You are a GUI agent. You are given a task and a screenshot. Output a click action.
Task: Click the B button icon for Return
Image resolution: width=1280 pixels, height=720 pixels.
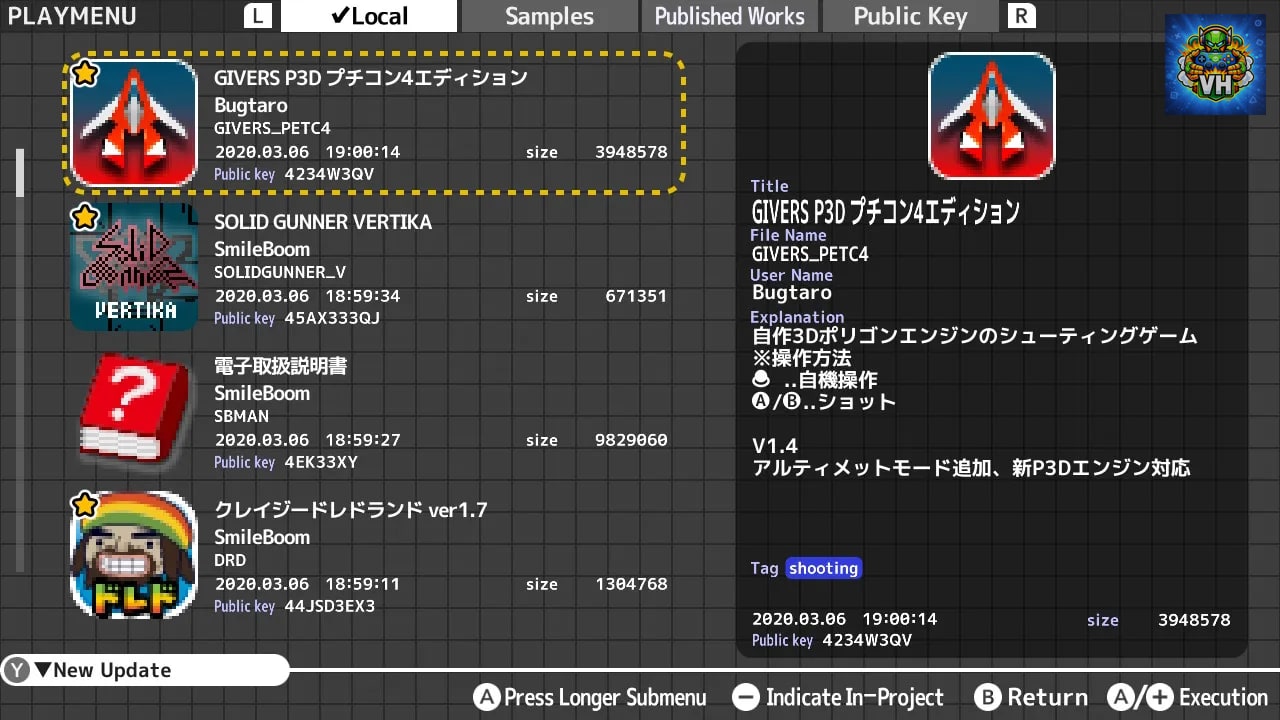988,697
